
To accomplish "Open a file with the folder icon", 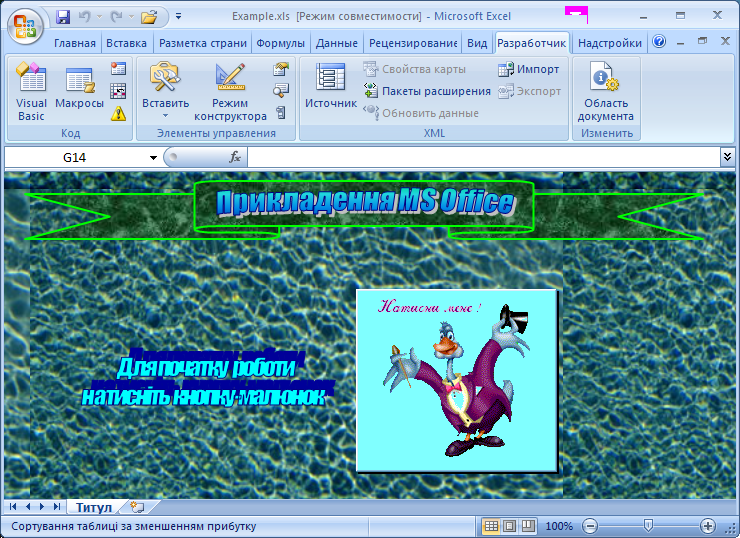I will (149, 17).
